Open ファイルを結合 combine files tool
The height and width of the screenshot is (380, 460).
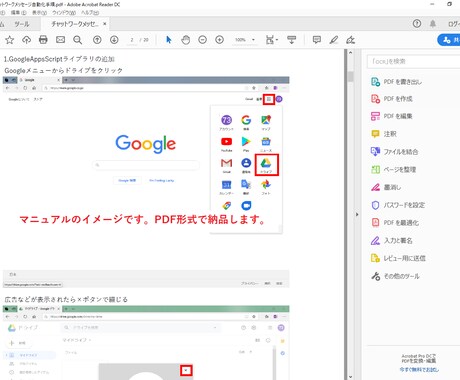point(394,152)
